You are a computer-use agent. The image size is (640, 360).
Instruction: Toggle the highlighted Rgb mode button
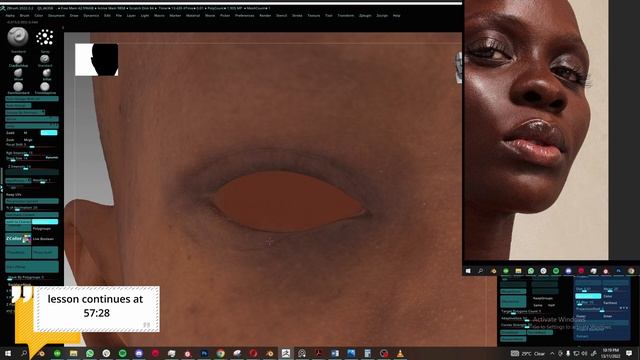click(x=49, y=133)
